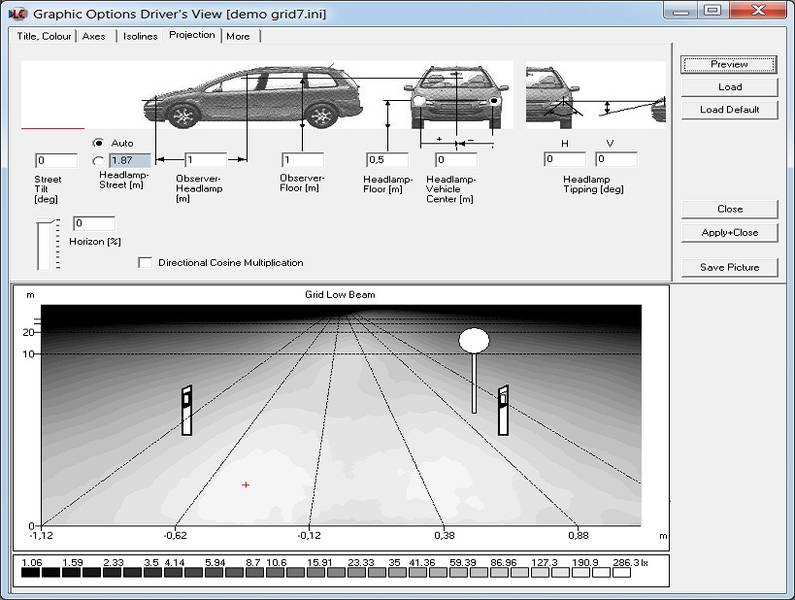Image resolution: width=795 pixels, height=600 pixels.
Task: Click the front-view car diagram image
Action: pyautogui.click(x=456, y=97)
